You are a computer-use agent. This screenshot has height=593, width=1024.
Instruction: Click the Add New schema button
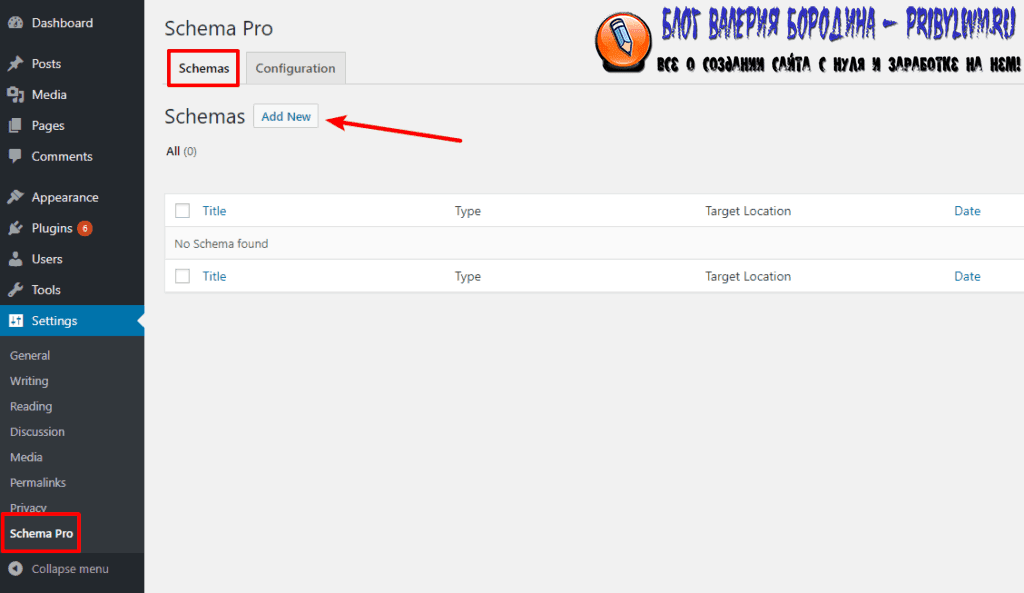point(286,116)
